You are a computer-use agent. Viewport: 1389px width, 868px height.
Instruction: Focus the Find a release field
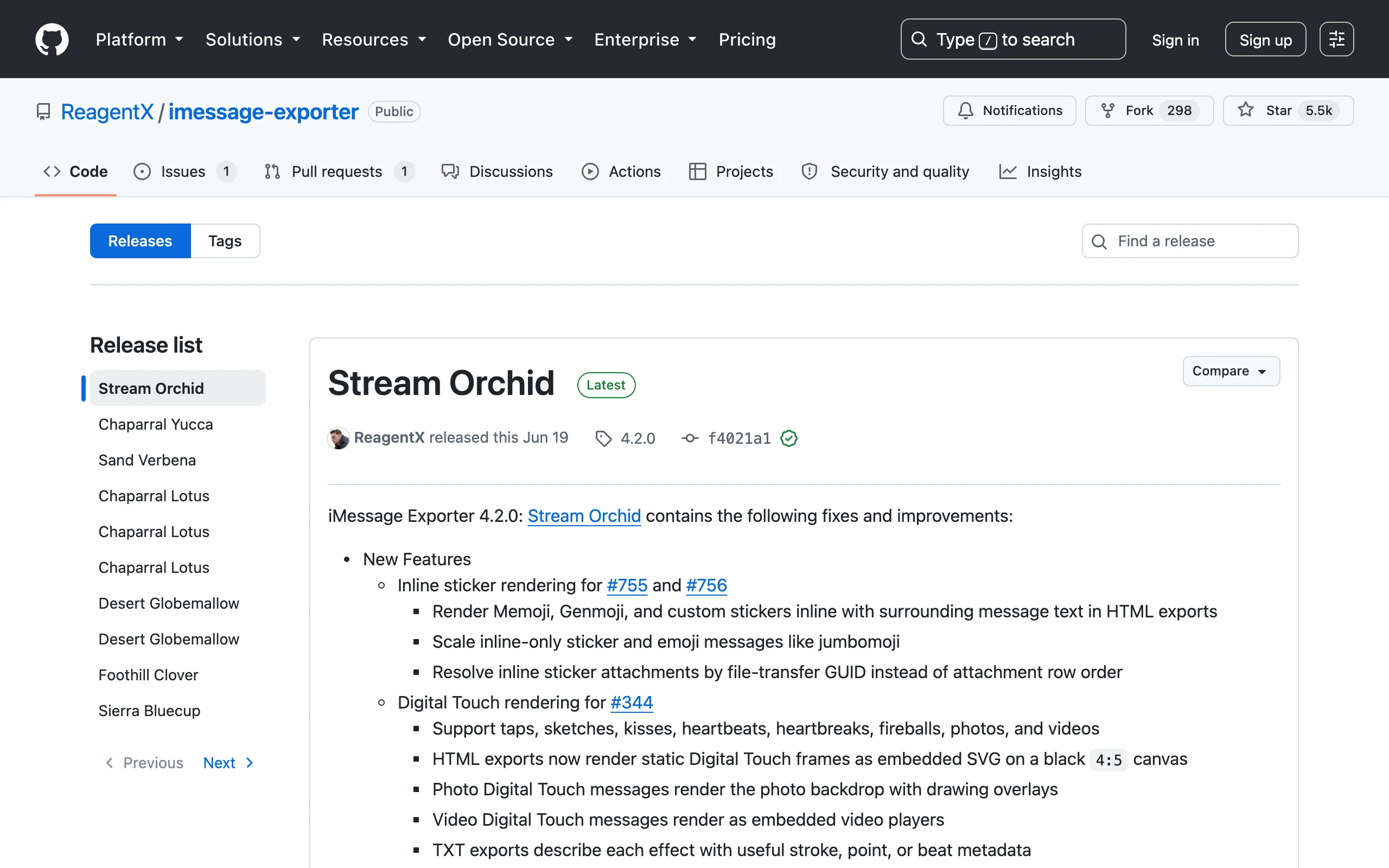tap(1190, 240)
